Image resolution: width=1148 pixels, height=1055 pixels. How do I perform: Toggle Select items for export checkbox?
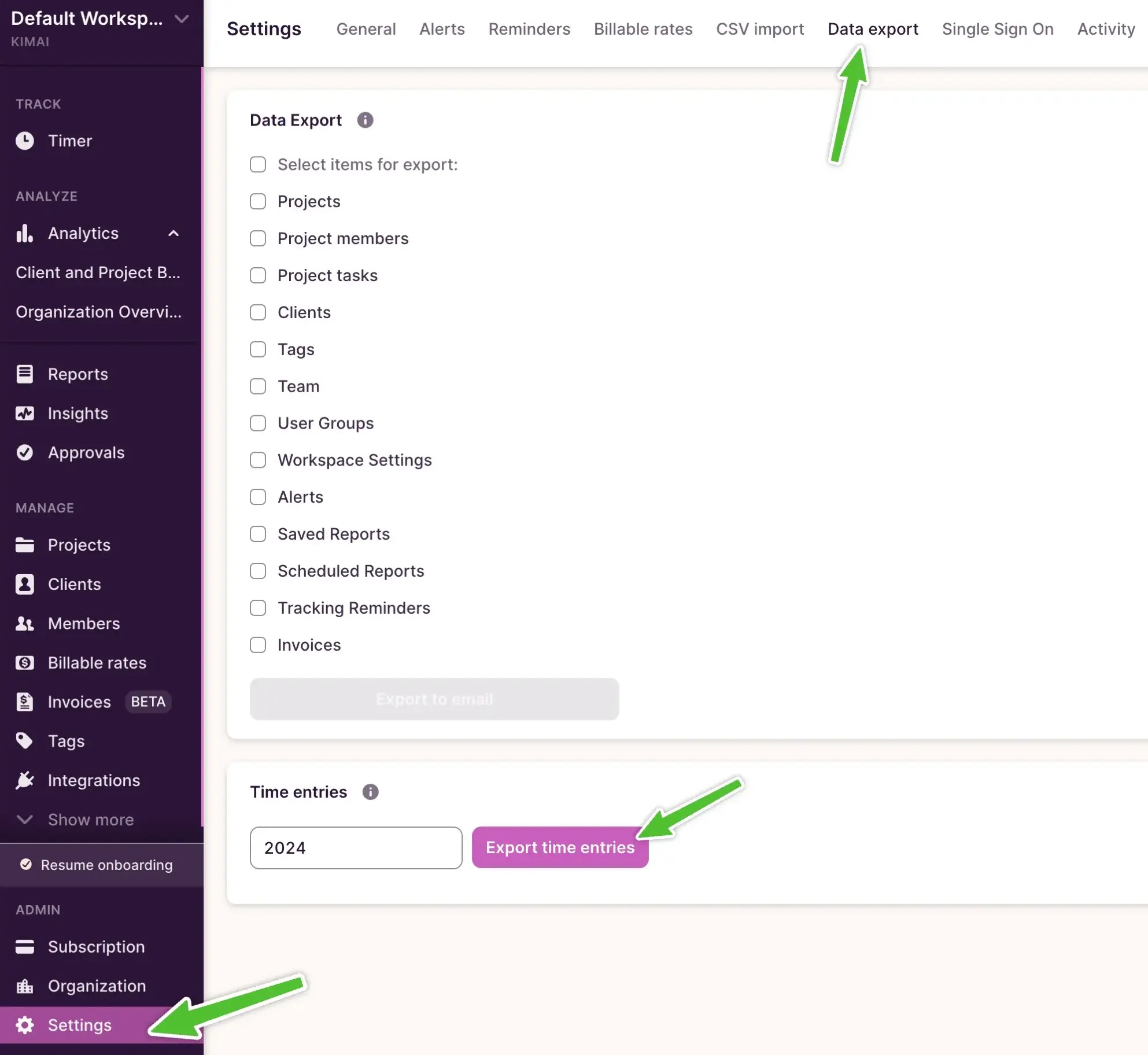(x=258, y=164)
